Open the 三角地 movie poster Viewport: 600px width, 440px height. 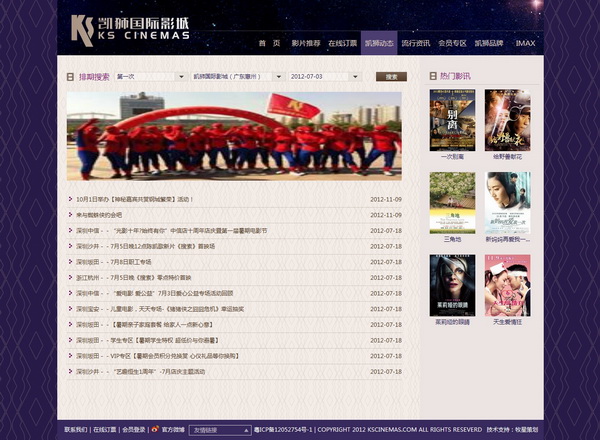452,203
